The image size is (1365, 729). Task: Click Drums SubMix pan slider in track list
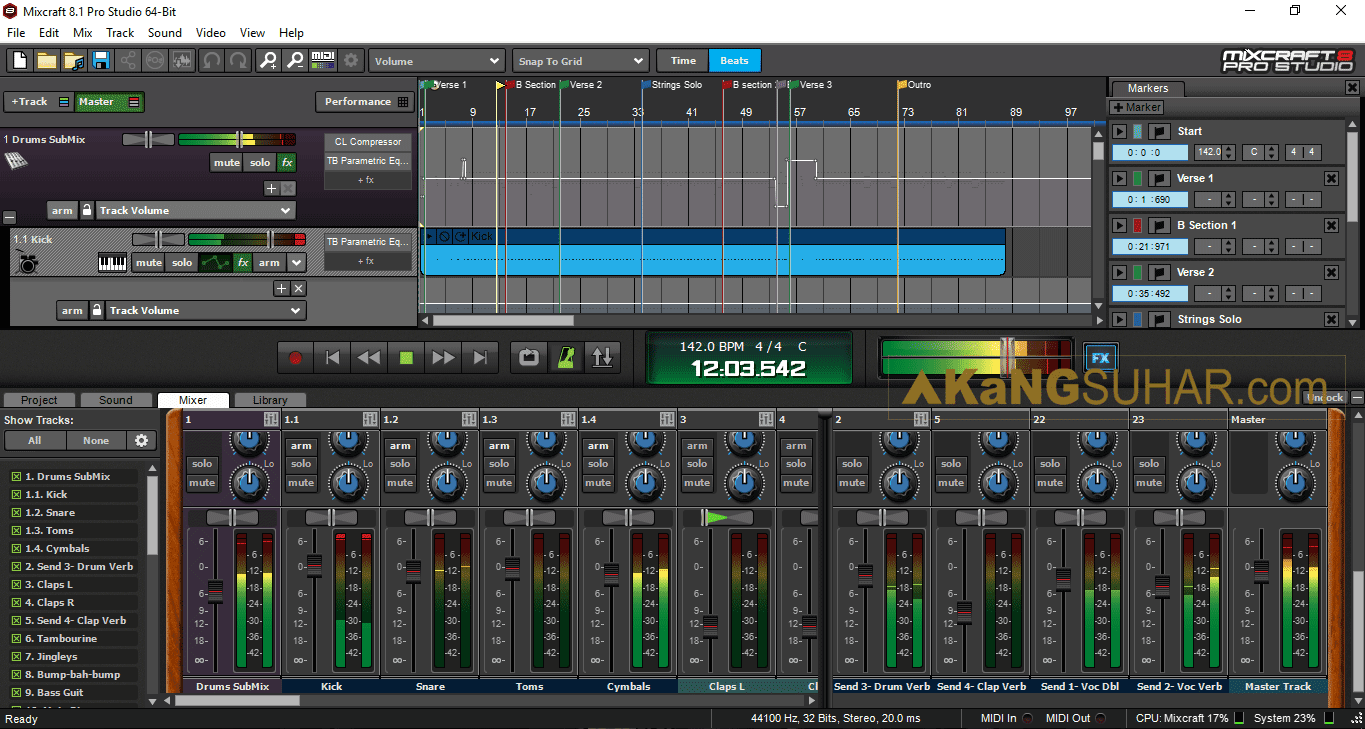[x=149, y=140]
